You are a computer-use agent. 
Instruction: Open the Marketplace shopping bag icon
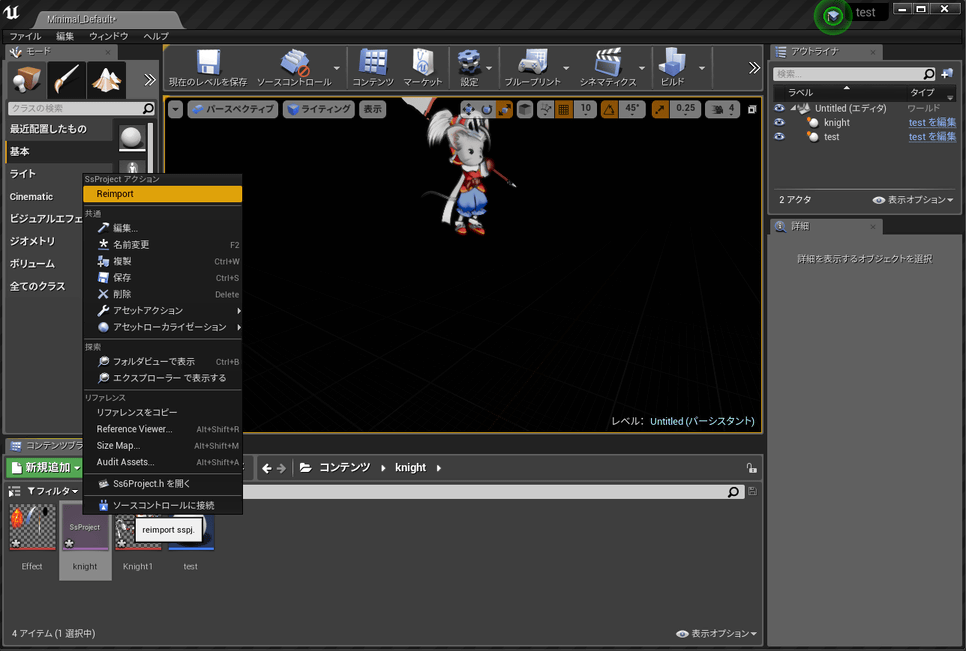(423, 62)
